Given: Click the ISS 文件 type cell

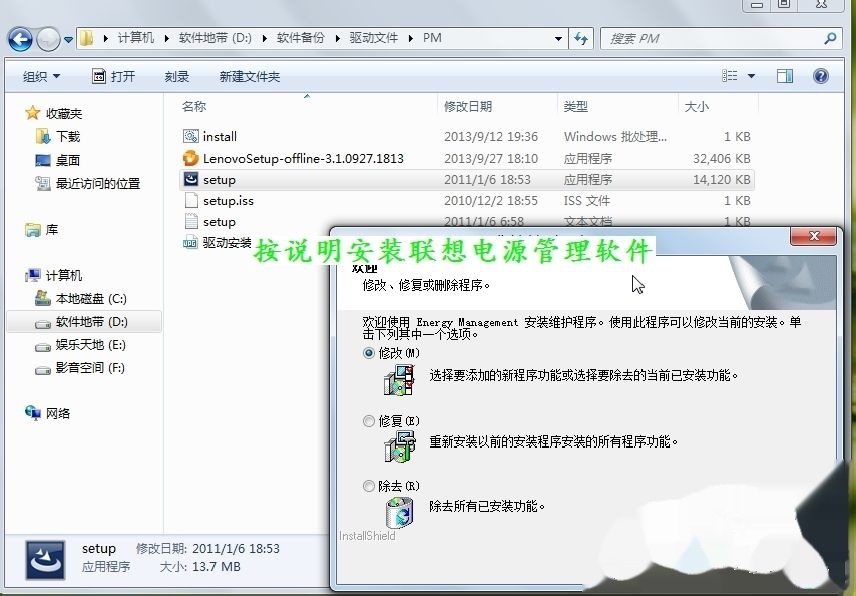Looking at the screenshot, I should (587, 201).
